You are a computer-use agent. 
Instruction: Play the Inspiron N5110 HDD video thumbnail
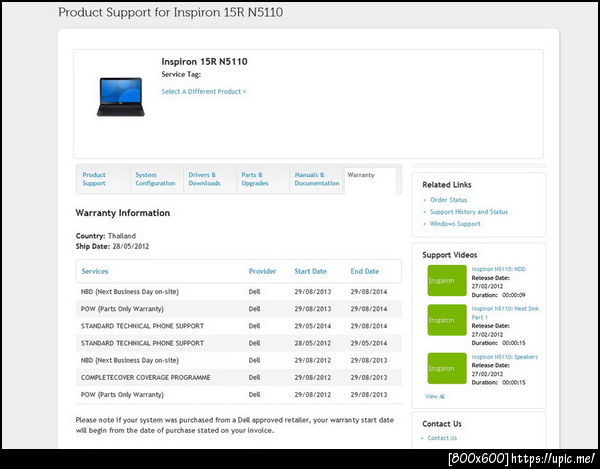pyautogui.click(x=447, y=280)
